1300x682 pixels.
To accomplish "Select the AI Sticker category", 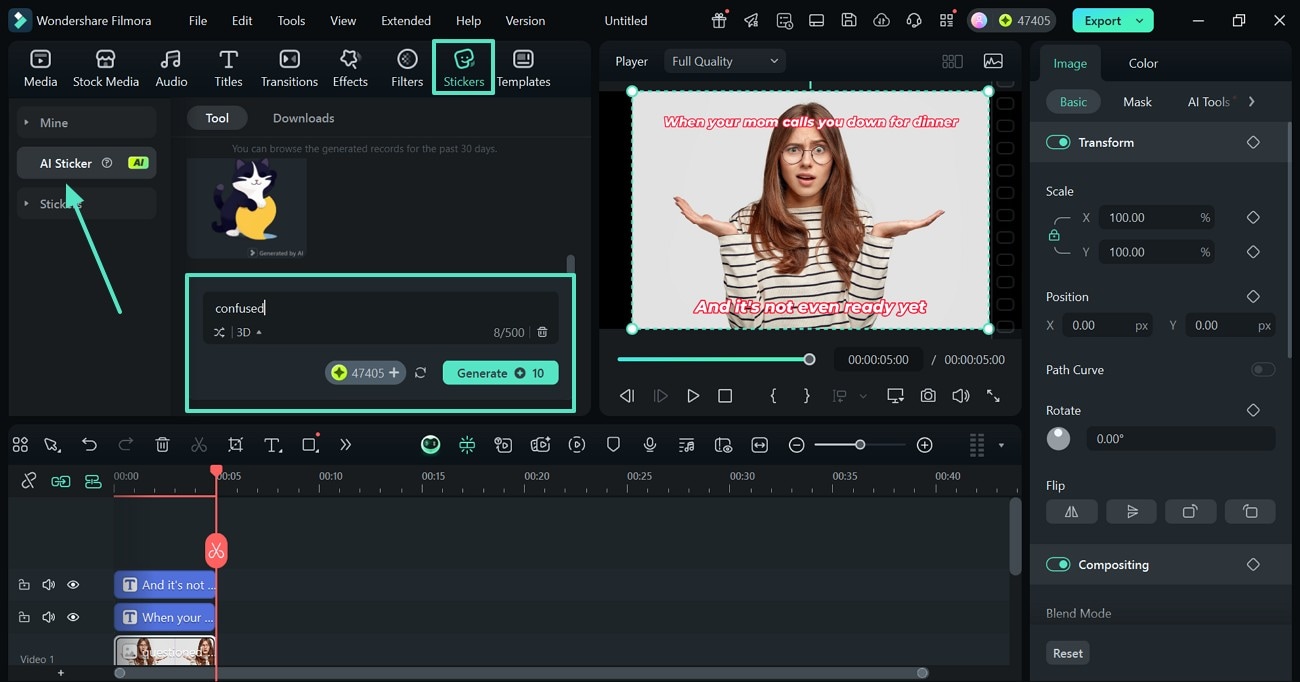I will tap(87, 163).
